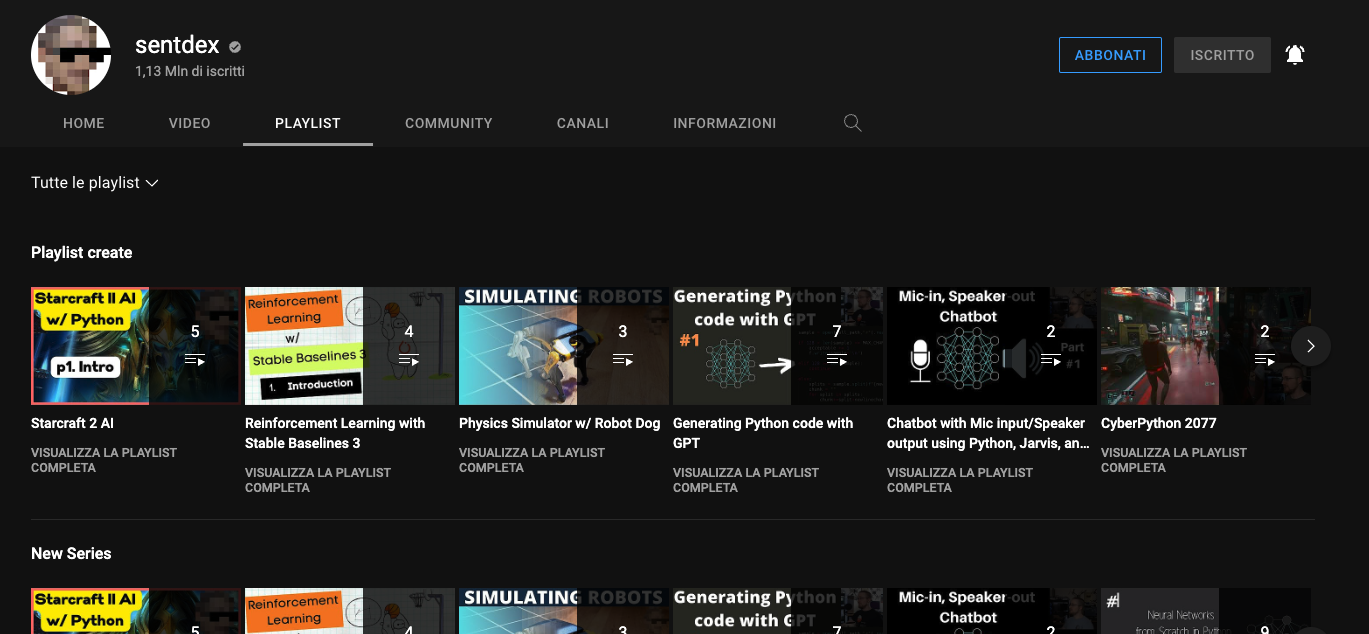This screenshot has height=634, width=1369.
Task: Click Generating Python code thumbnail under Playlist create
Action: 778,346
